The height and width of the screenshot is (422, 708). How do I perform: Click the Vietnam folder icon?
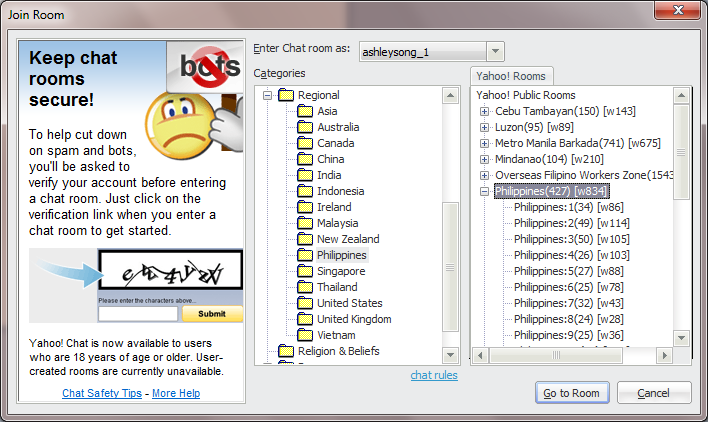305,335
